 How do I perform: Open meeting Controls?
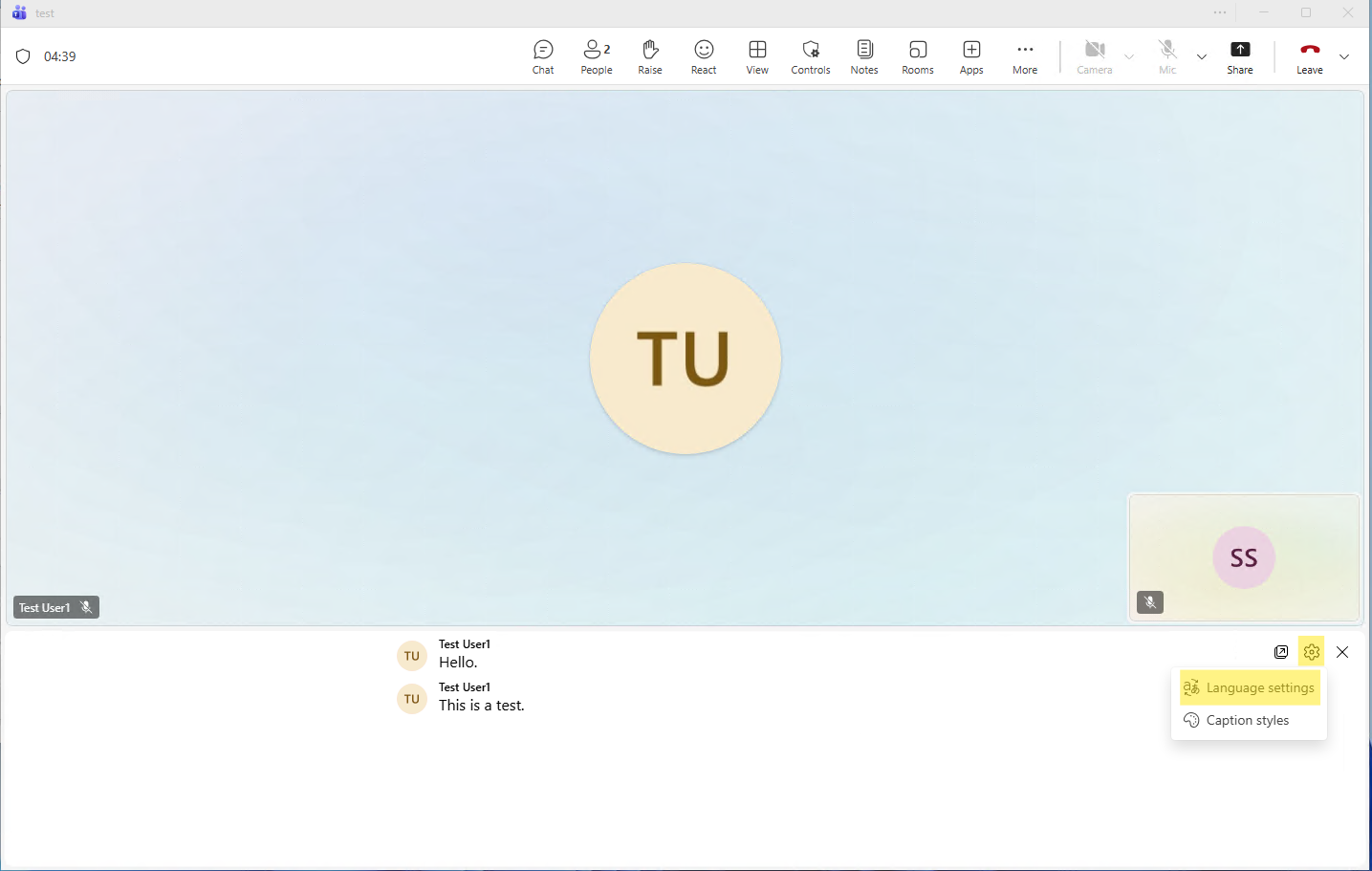[x=811, y=56]
